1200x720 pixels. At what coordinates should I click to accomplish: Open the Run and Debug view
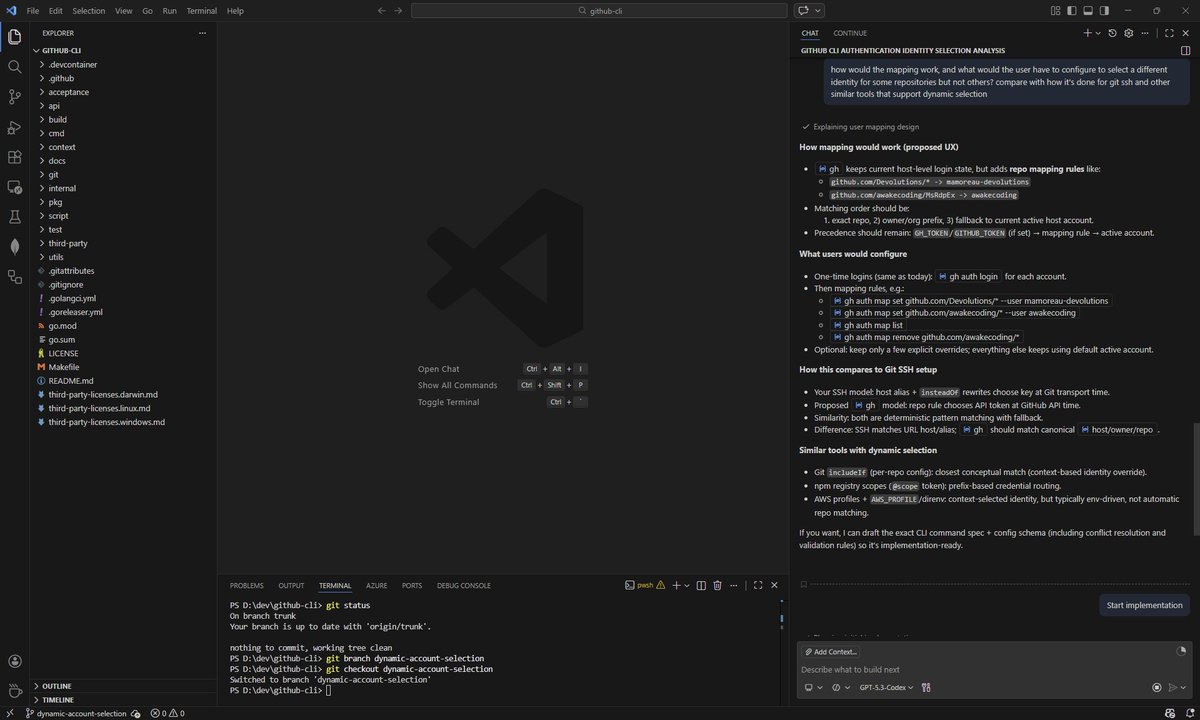click(x=14, y=127)
